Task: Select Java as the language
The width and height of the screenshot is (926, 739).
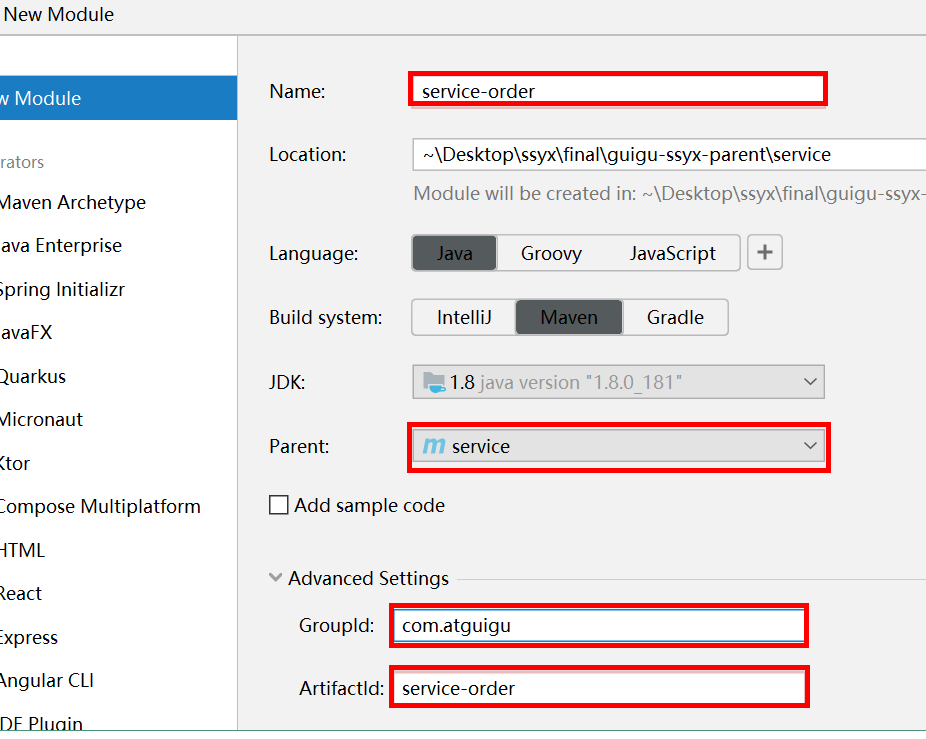Action: [x=454, y=253]
